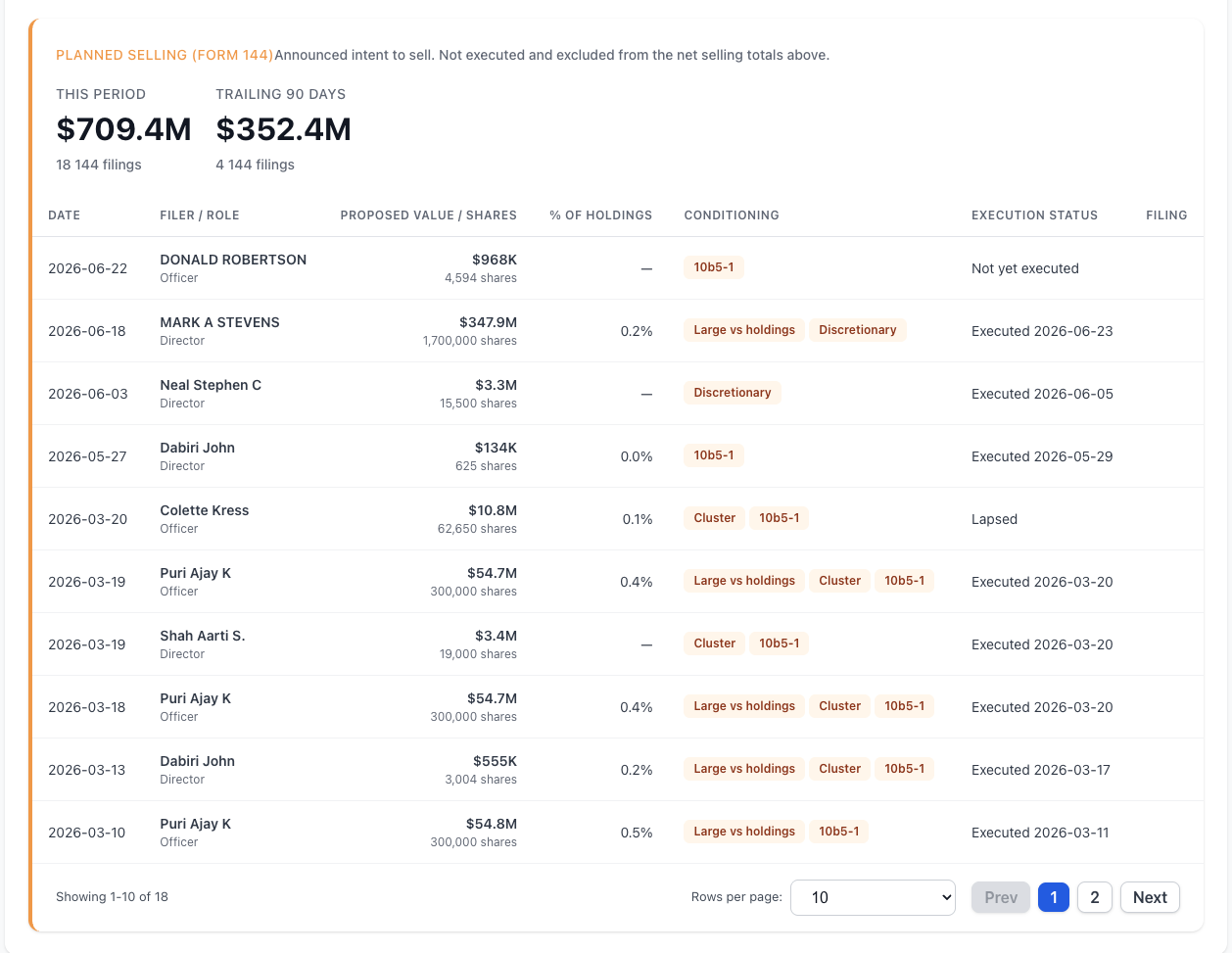Click Shah Aarti S. filer name
Screen dimensions: 1232x953
[x=203, y=636]
